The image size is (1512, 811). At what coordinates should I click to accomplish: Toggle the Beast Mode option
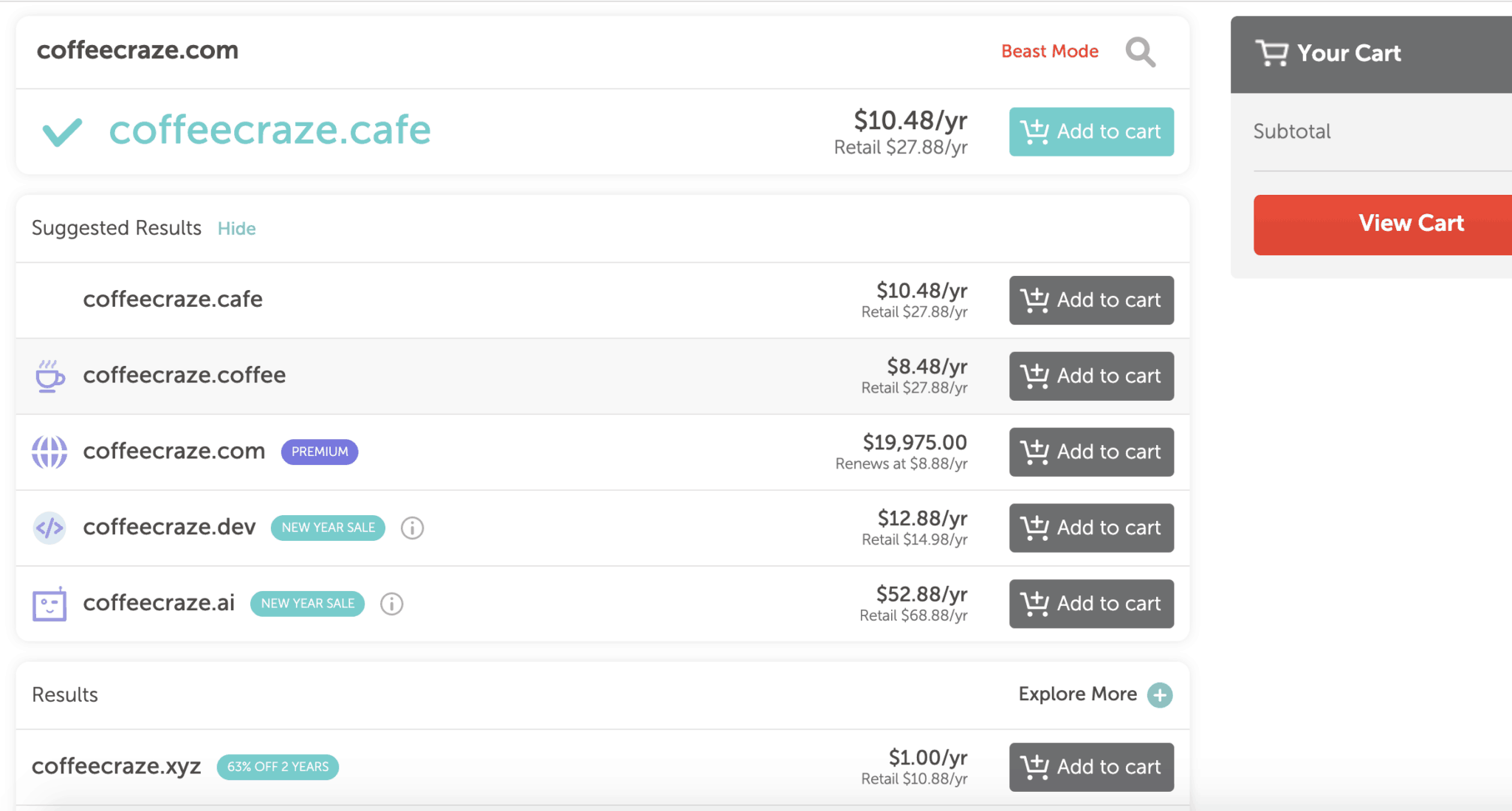[x=1050, y=51]
